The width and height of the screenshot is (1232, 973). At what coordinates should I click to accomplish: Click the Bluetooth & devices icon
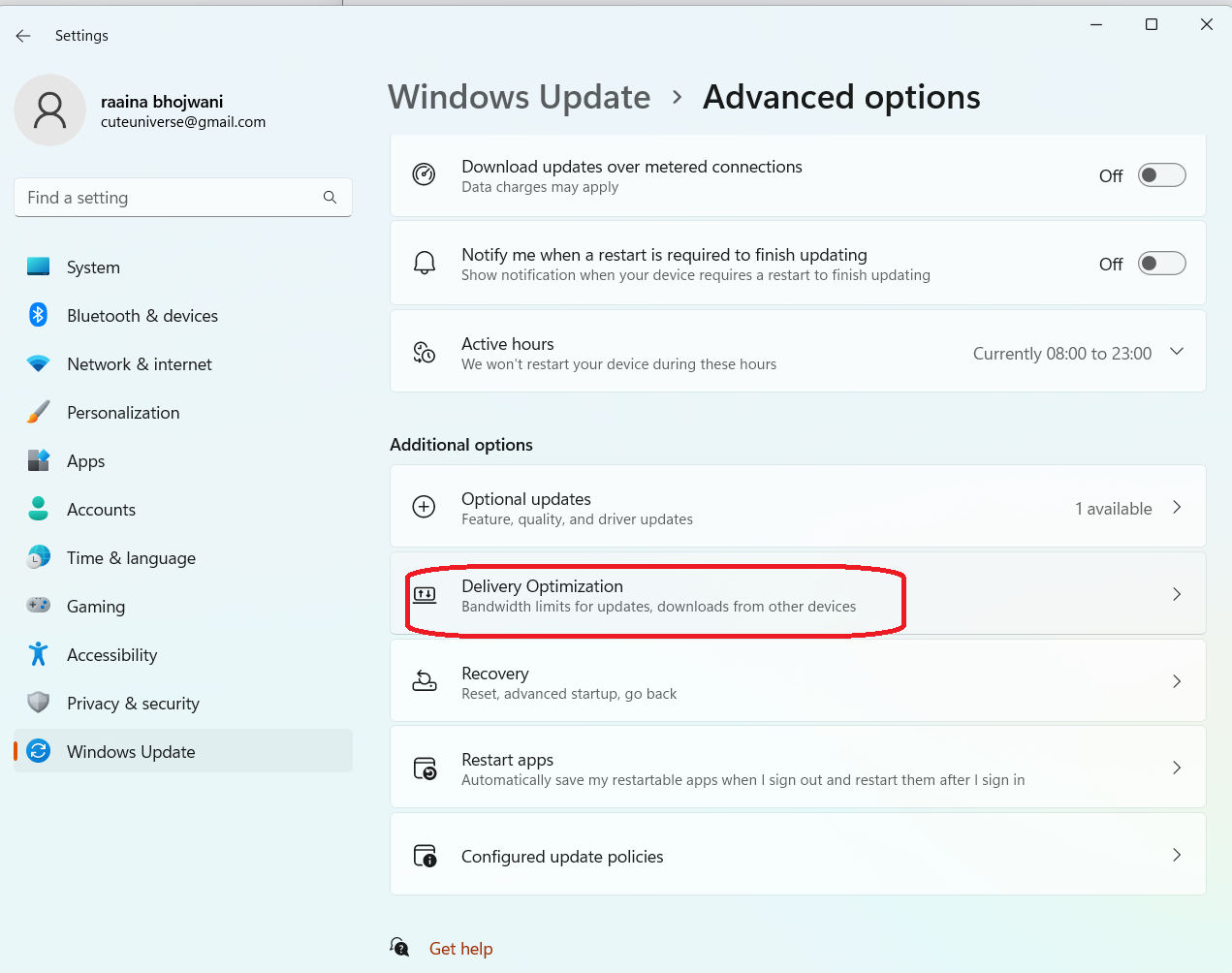point(39,315)
